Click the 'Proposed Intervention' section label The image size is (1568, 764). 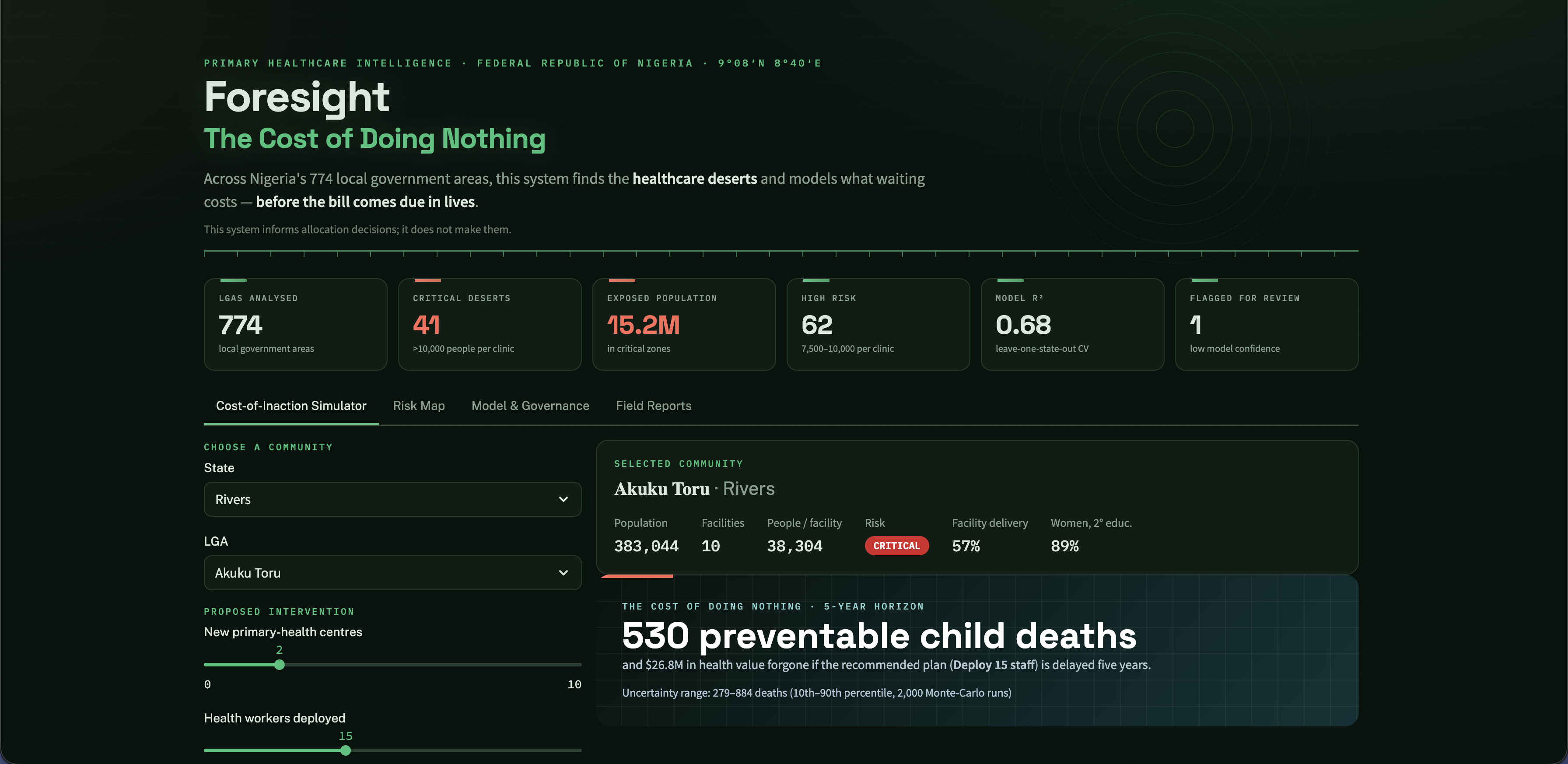279,611
